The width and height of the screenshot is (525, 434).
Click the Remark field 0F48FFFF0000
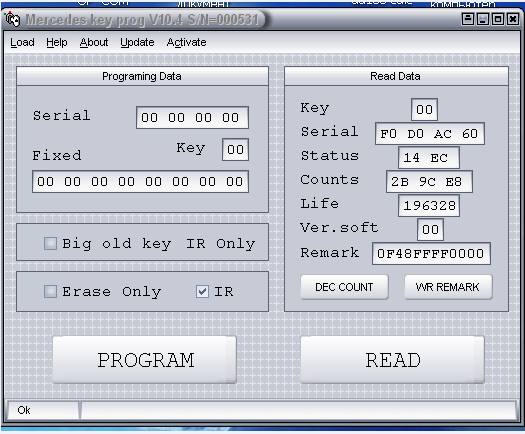pyautogui.click(x=431, y=254)
